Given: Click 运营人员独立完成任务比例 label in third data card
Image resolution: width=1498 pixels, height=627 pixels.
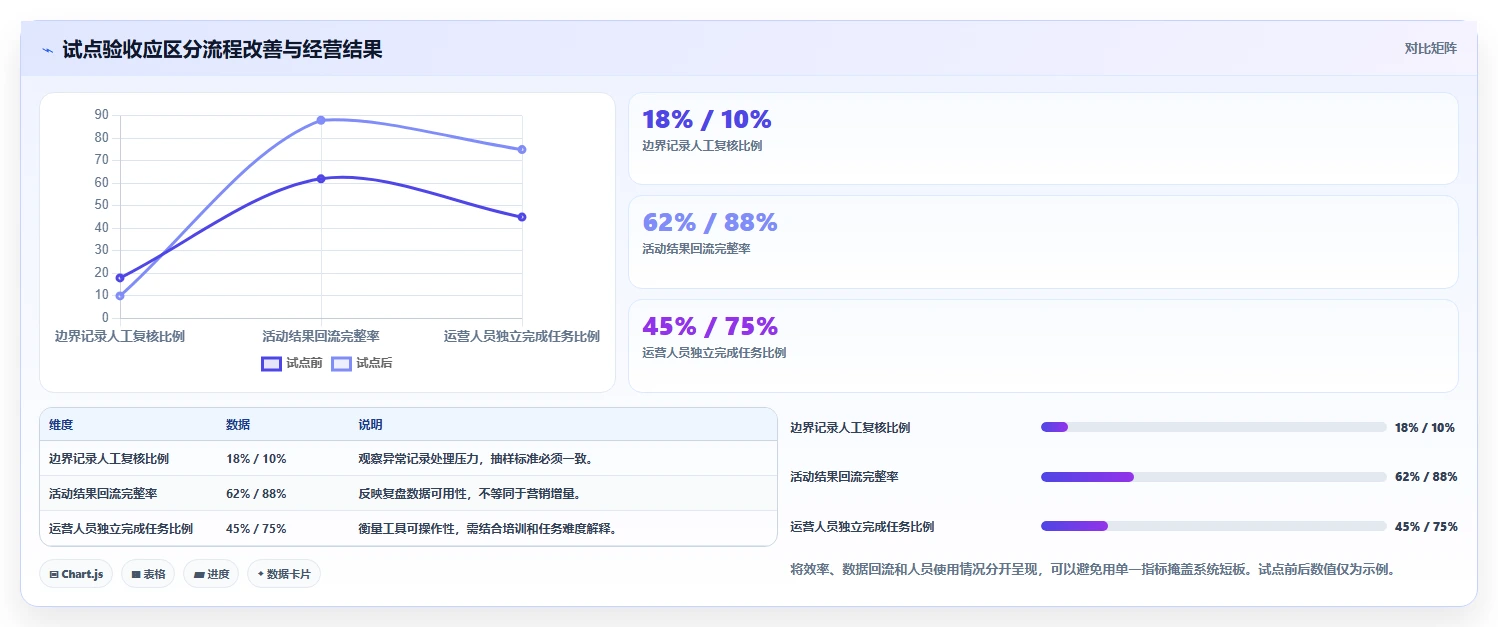Looking at the screenshot, I should coord(714,352).
